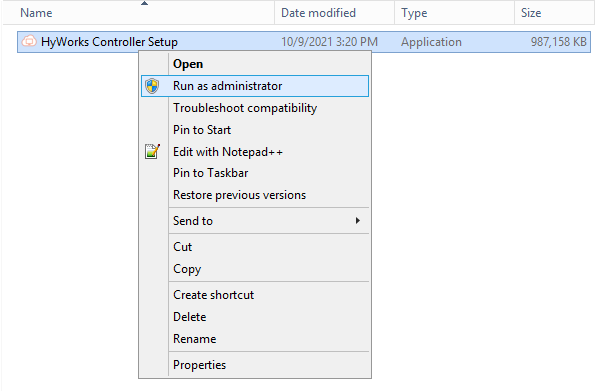Click the Run as administrator shield icon
The height and width of the screenshot is (391, 596).
152,86
